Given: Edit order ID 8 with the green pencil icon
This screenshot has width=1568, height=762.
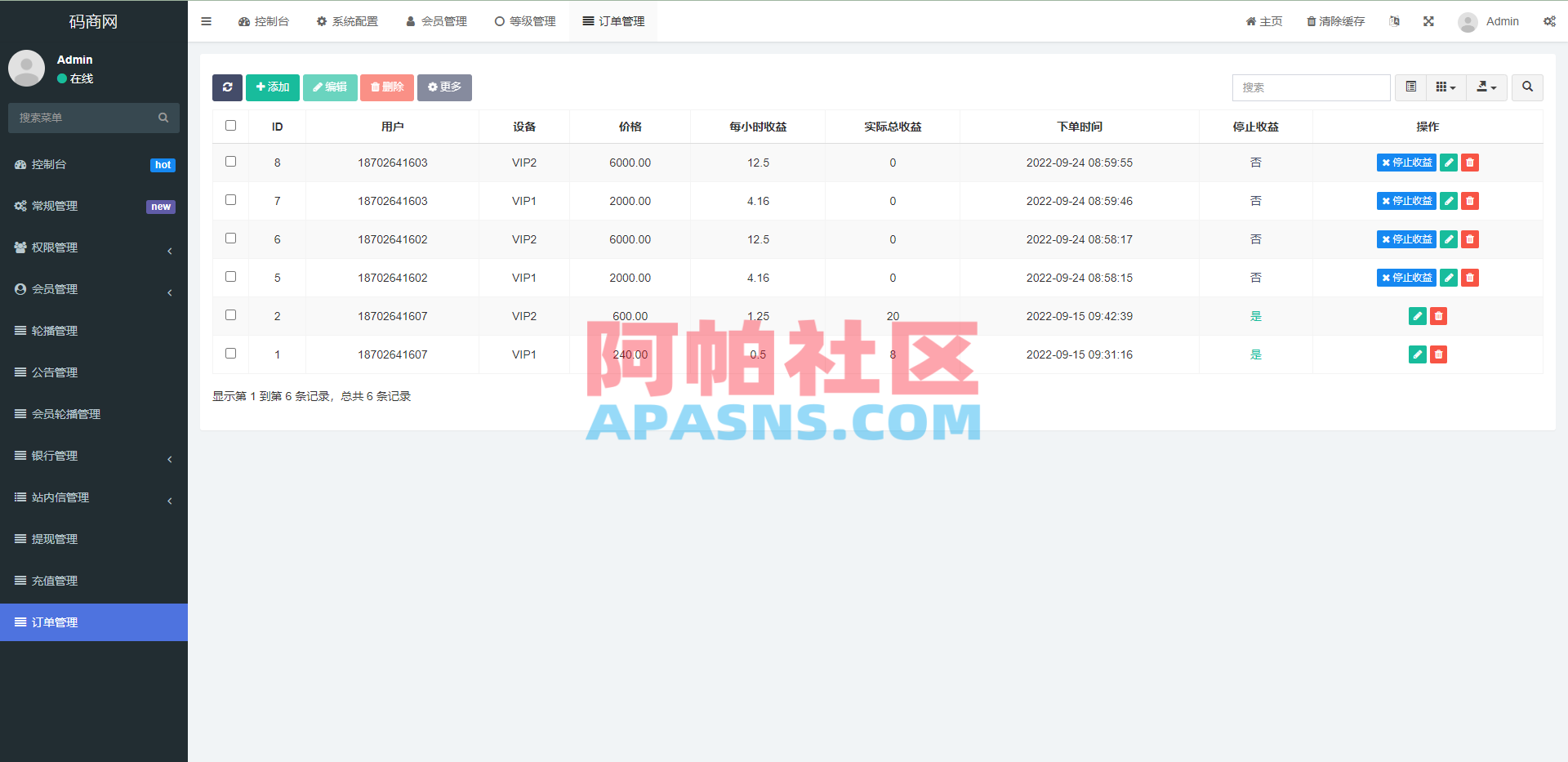Looking at the screenshot, I should (1449, 163).
